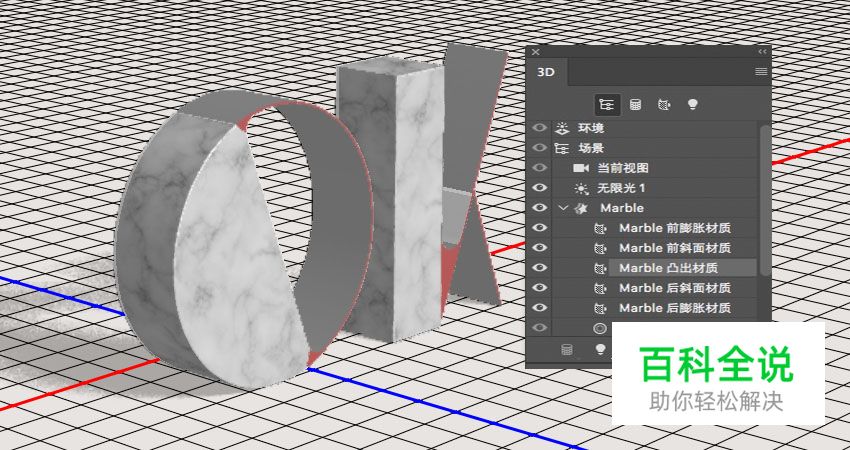The height and width of the screenshot is (450, 850).
Task: Click material icon beside Marble 后膨胀材质
Action: (x=600, y=308)
